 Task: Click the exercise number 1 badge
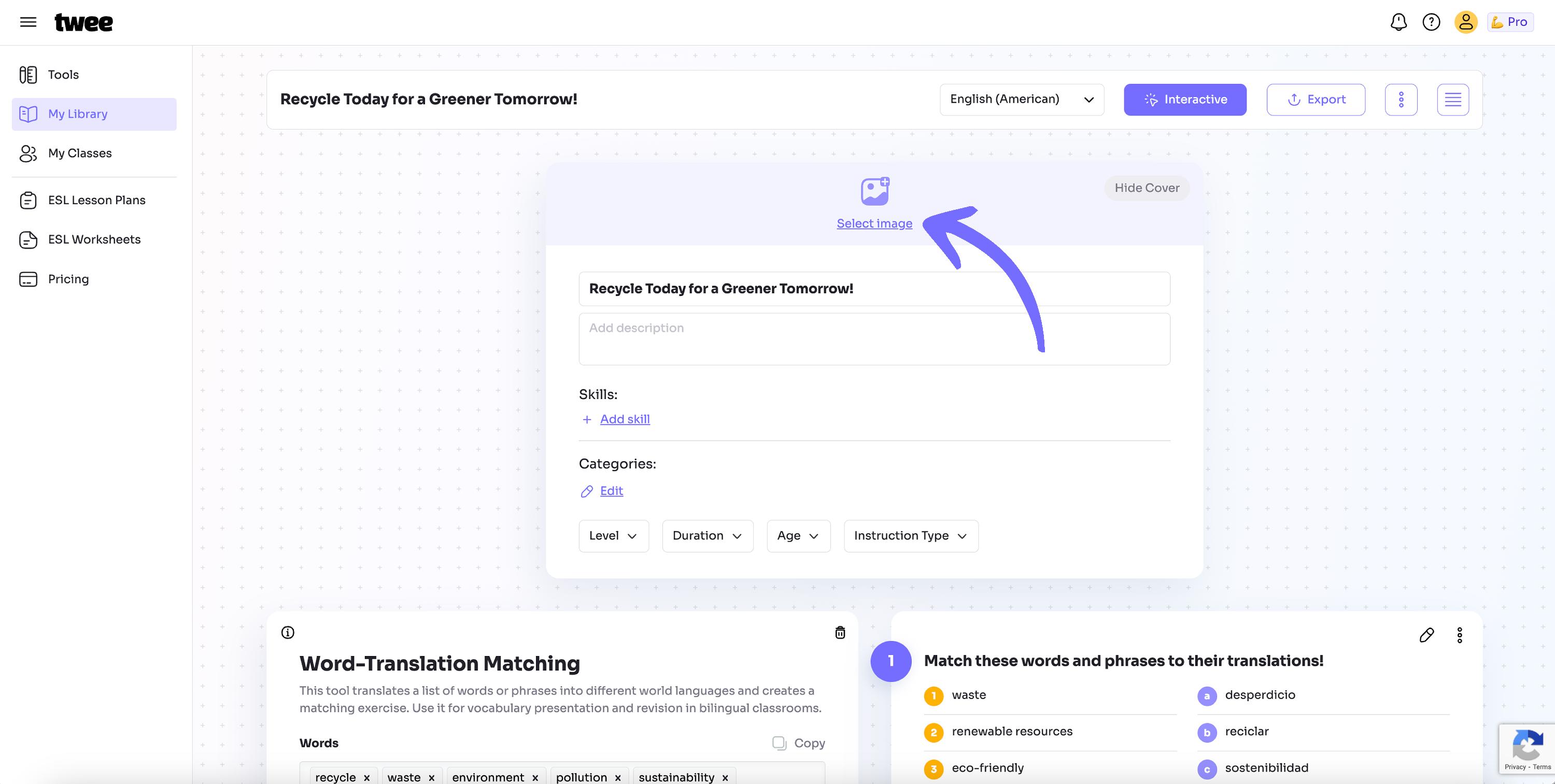point(890,662)
